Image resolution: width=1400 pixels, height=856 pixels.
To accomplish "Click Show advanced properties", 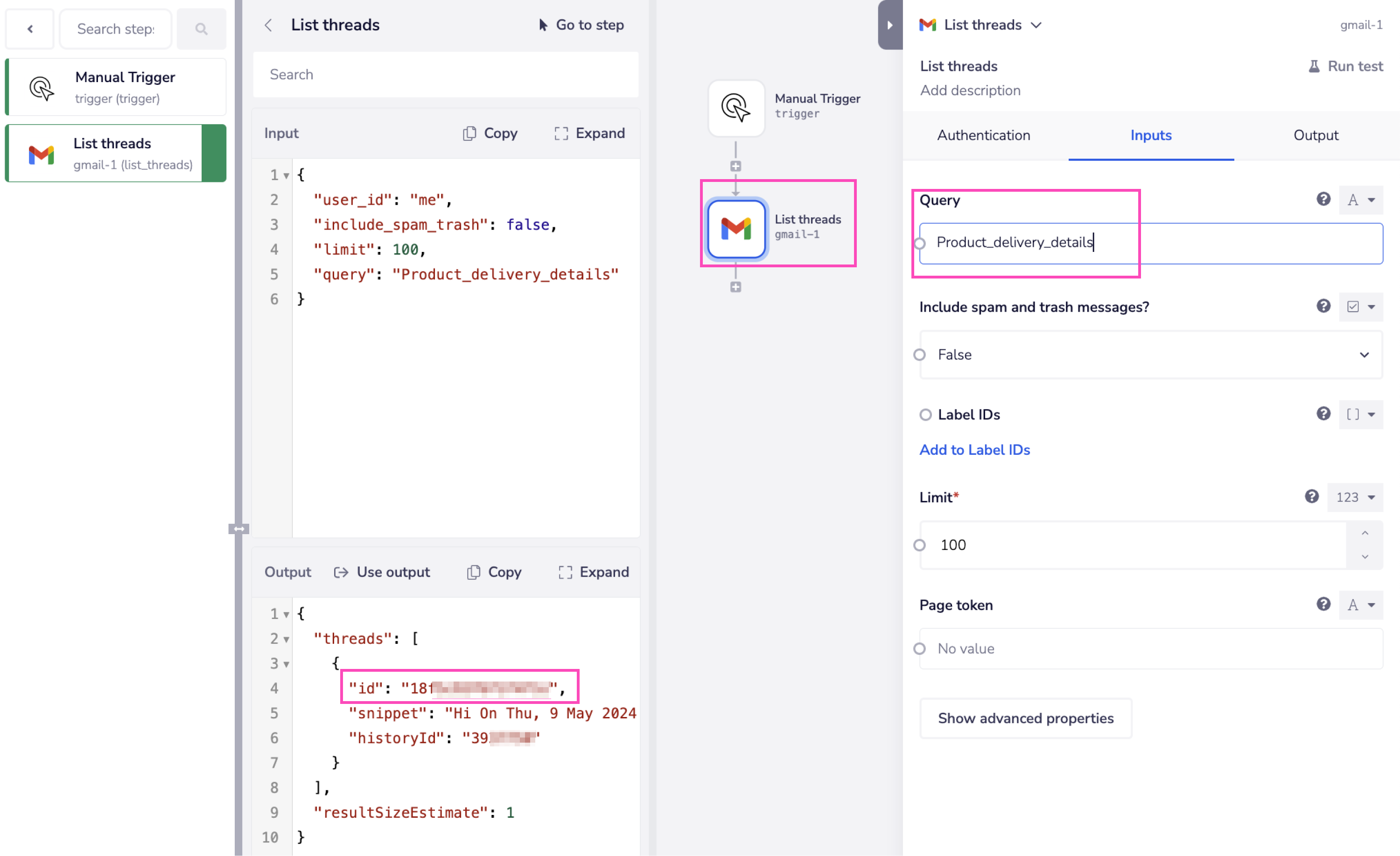I will point(1026,718).
